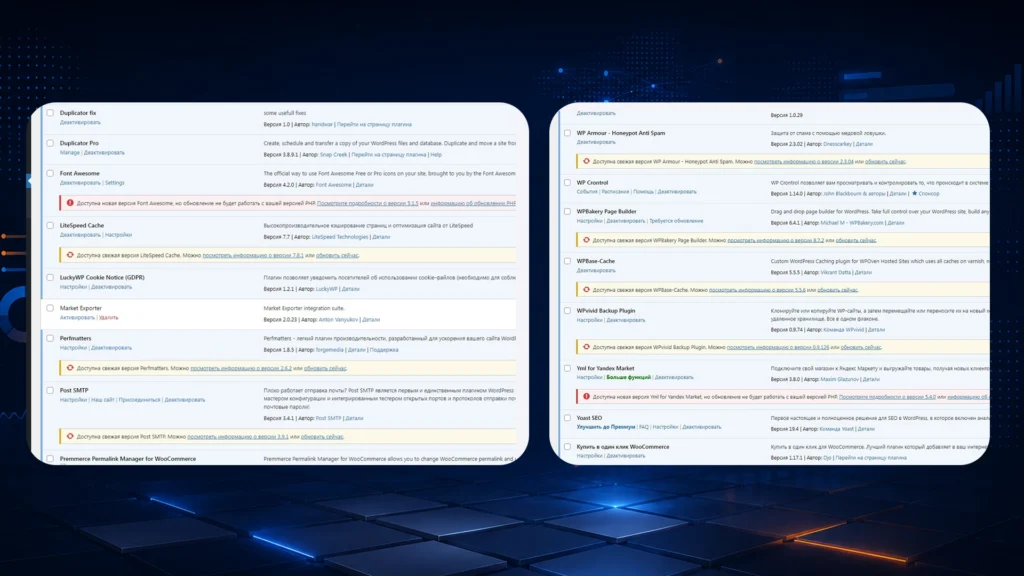
Task: Open Помощь link under WP Crontrol
Action: 643,192
